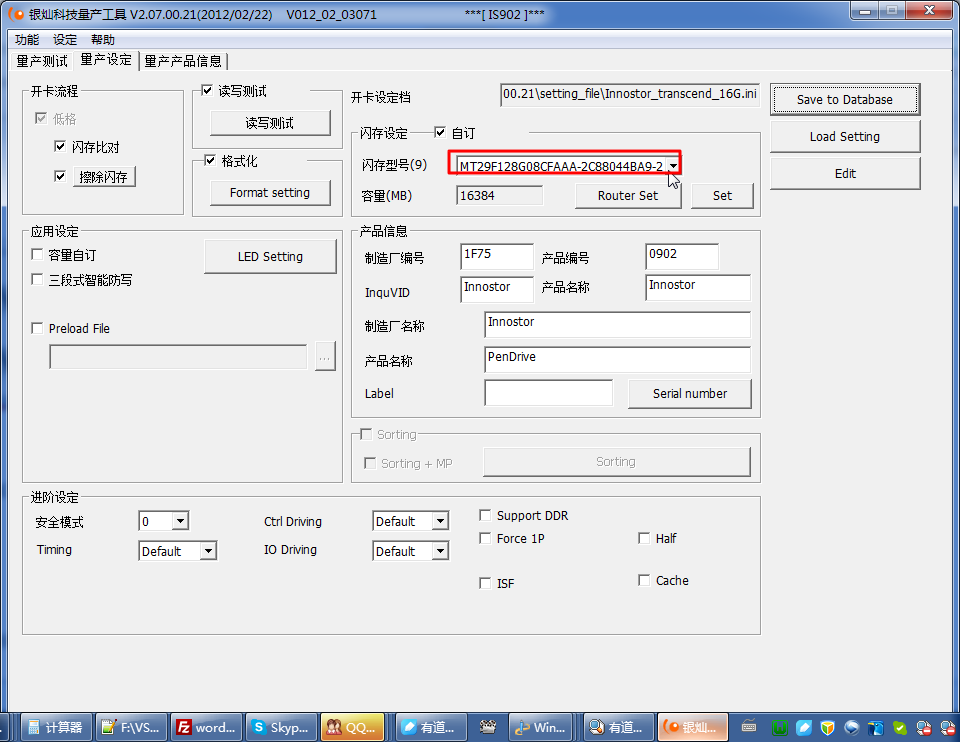Screen dimensions: 960x742
Task: Click the shield security tray icon
Action: pyautogui.click(x=828, y=728)
